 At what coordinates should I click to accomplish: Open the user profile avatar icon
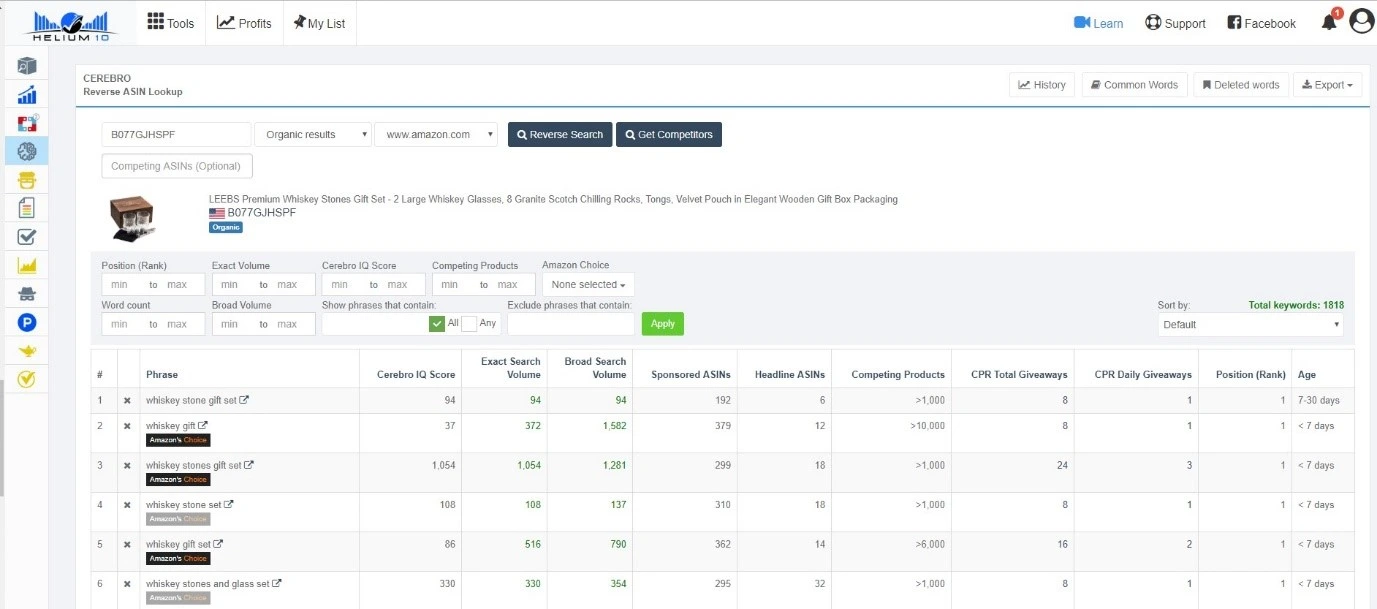[x=1361, y=21]
